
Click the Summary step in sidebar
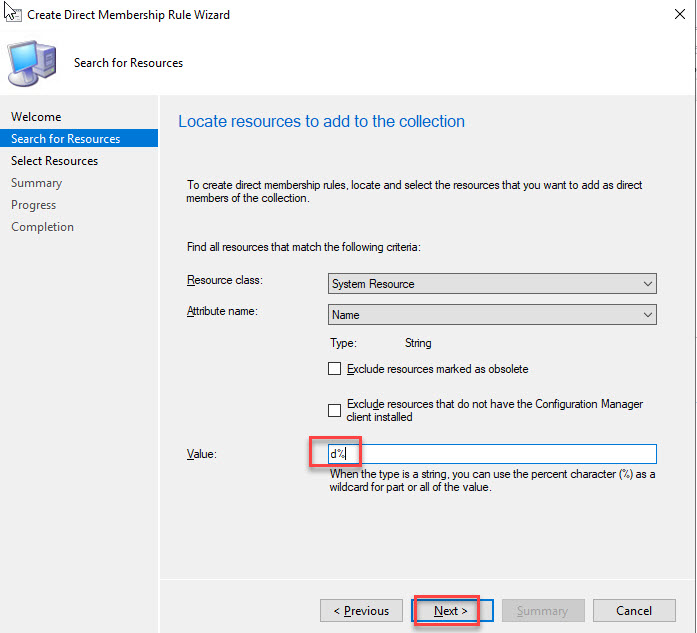(x=37, y=183)
